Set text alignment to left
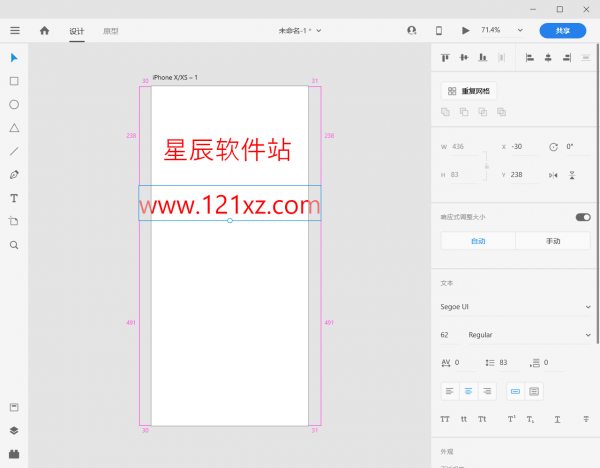600x468 pixels. point(450,391)
